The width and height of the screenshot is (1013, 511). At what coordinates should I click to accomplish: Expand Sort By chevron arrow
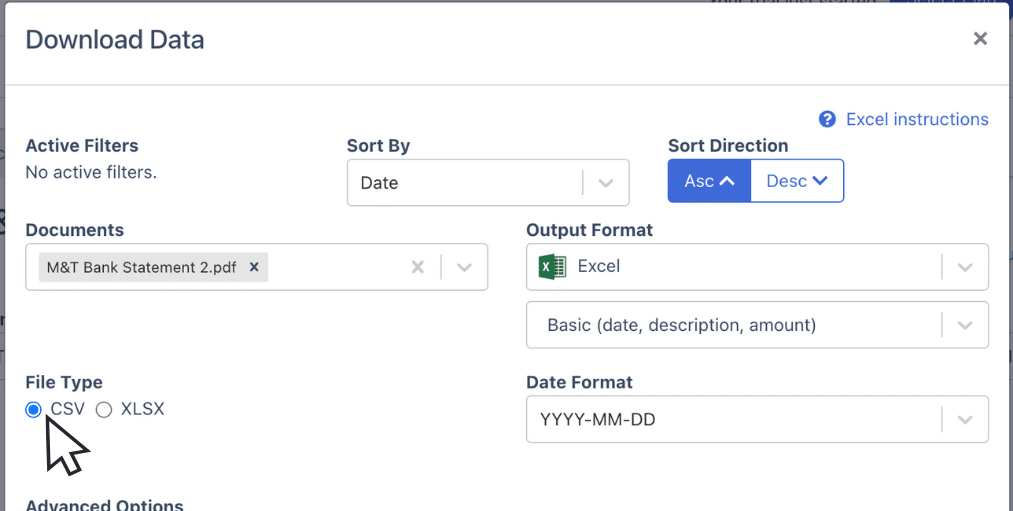605,183
